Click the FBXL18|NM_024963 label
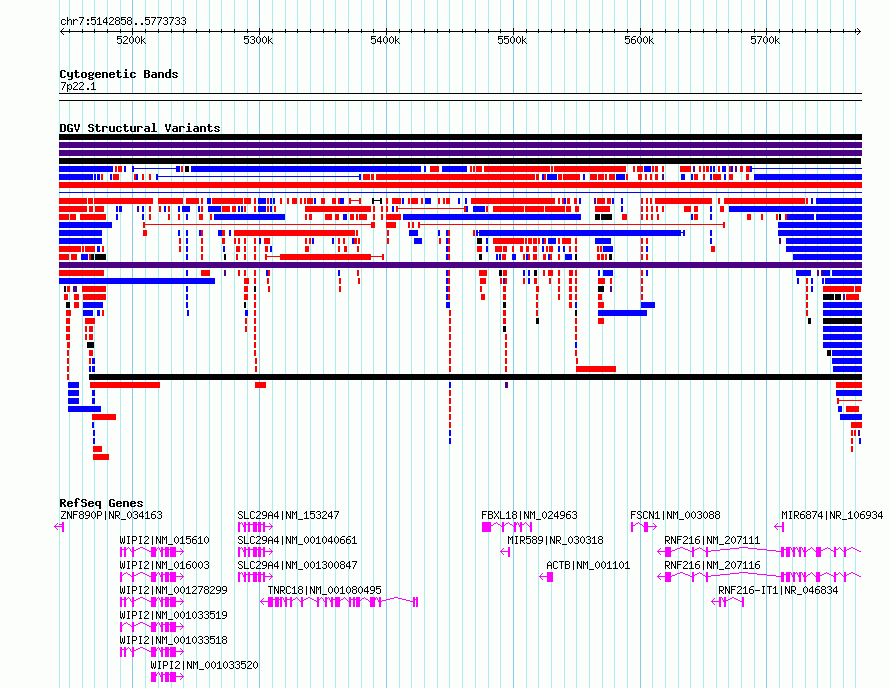The width and height of the screenshot is (890, 688). click(529, 515)
